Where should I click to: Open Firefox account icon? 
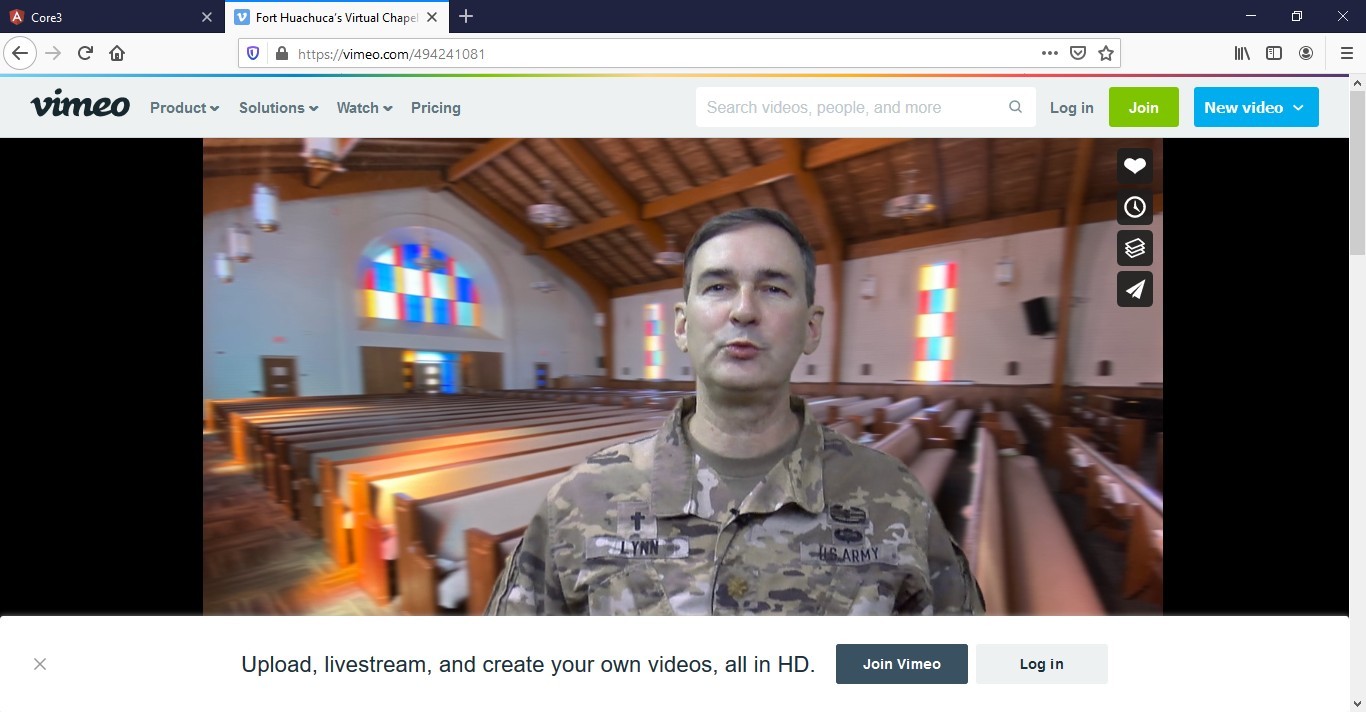[1306, 53]
